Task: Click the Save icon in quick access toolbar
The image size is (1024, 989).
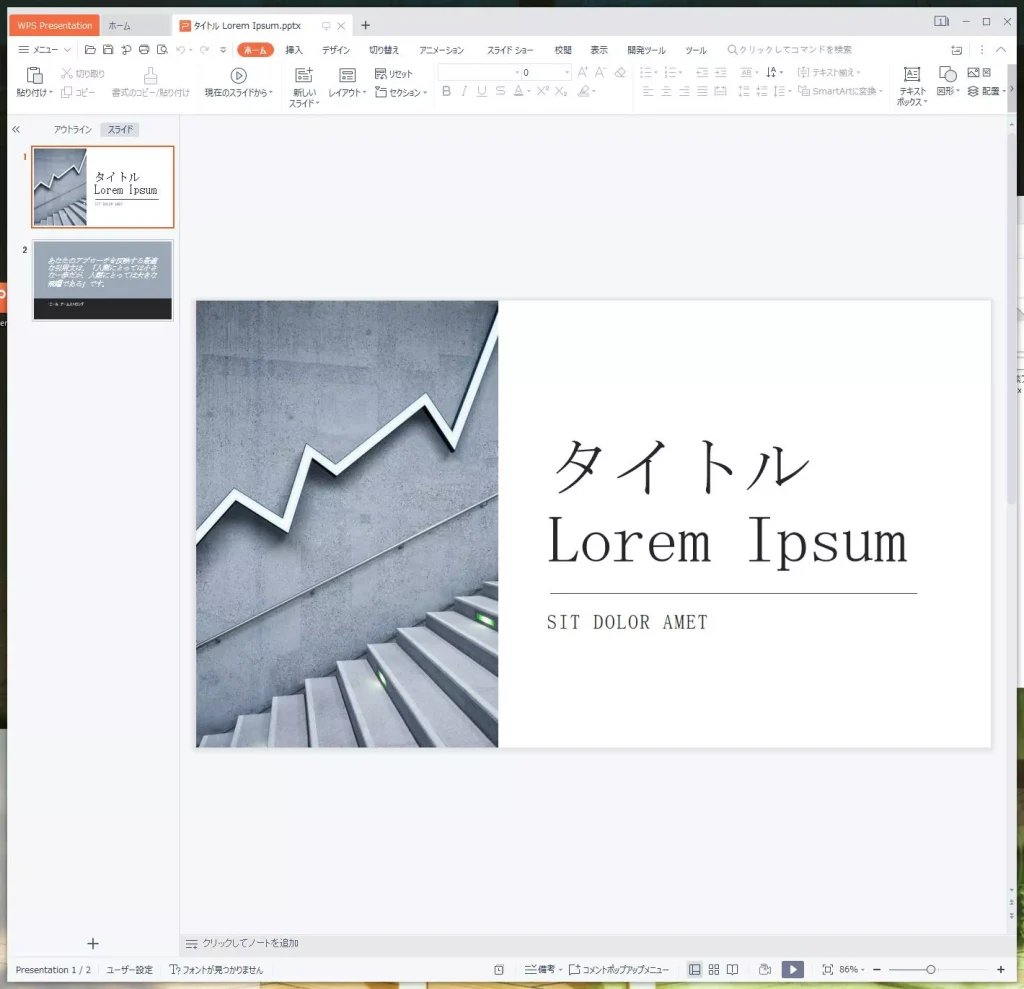Action: click(108, 50)
